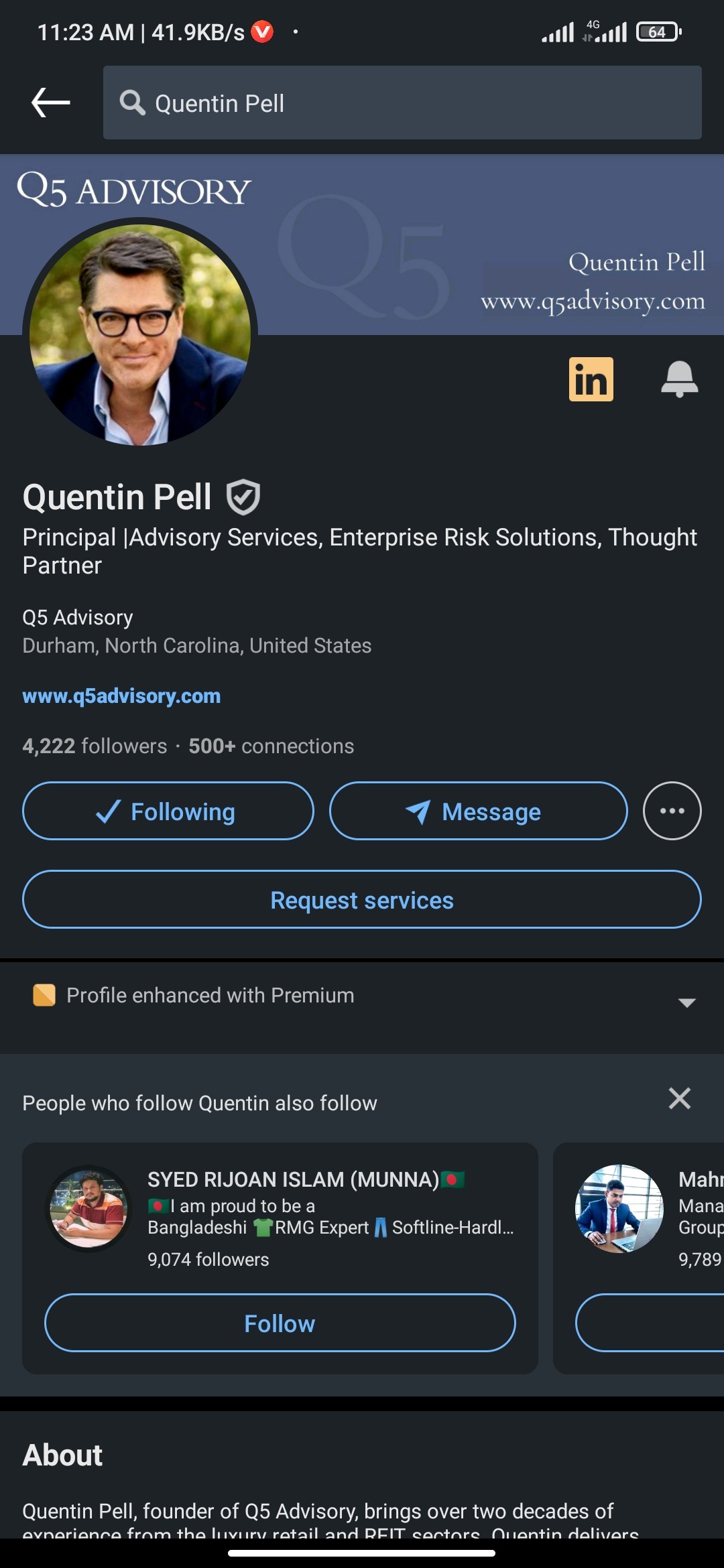Tap the second suggested person's follow button
Screen dimensions: 724x1568
coord(650,1323)
